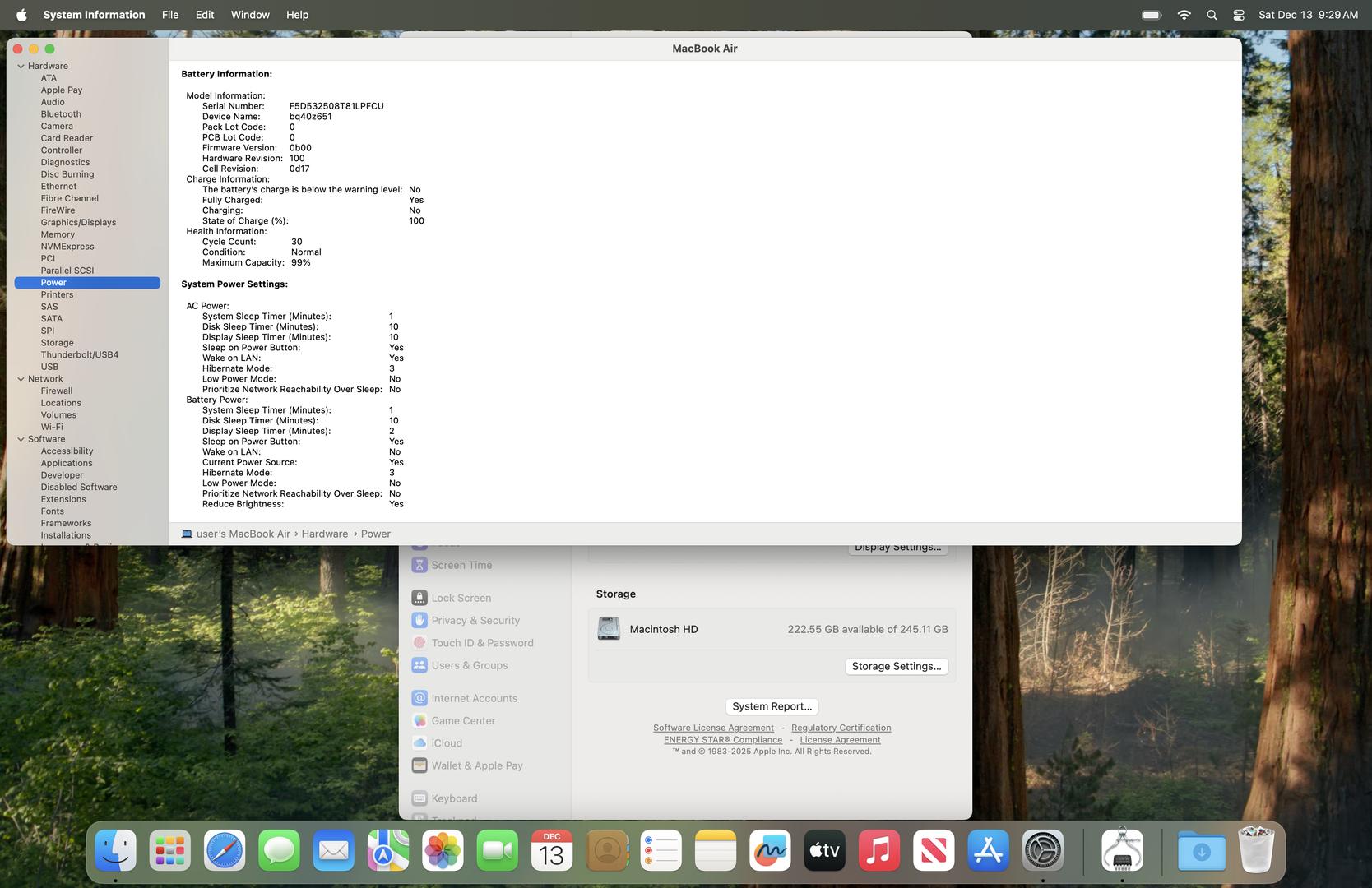This screenshot has height=888, width=1372.
Task: Click the System Information chip icon in Dock
Action: (x=1122, y=851)
